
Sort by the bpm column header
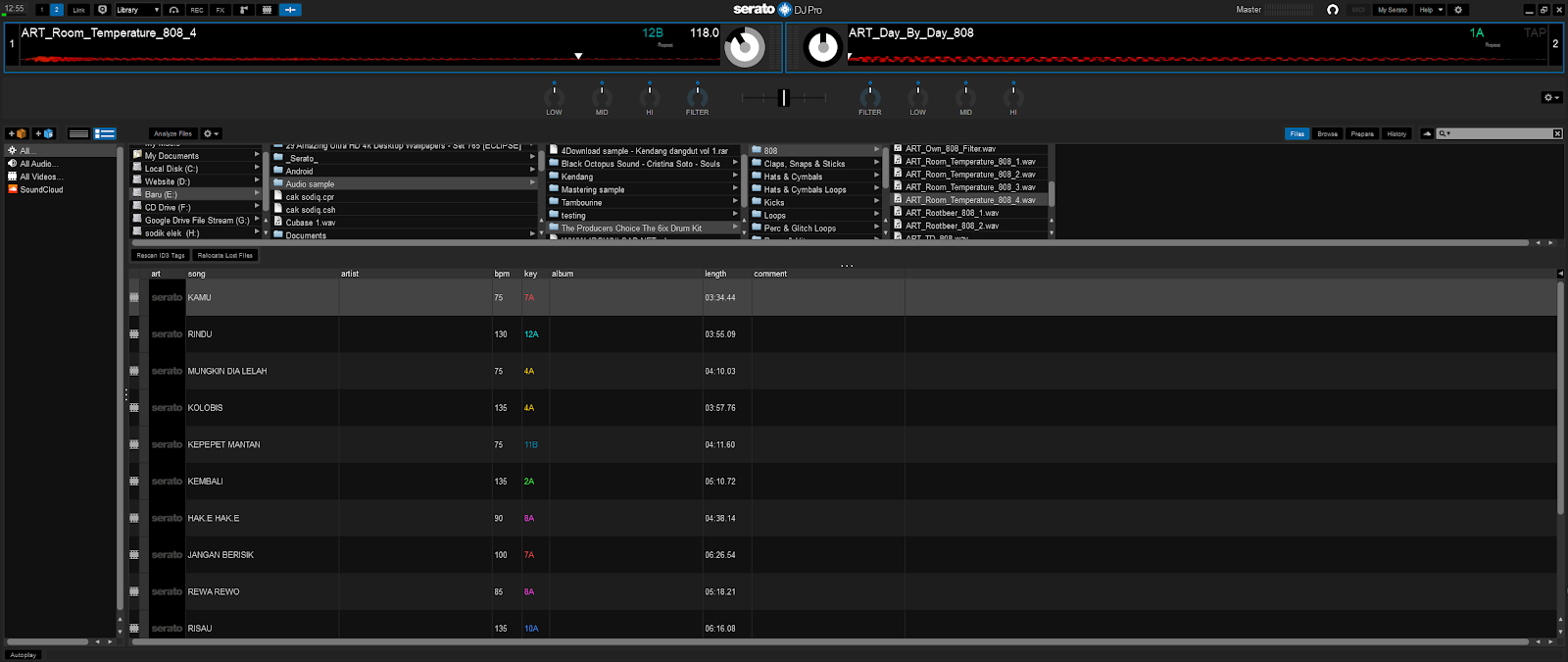coord(506,274)
